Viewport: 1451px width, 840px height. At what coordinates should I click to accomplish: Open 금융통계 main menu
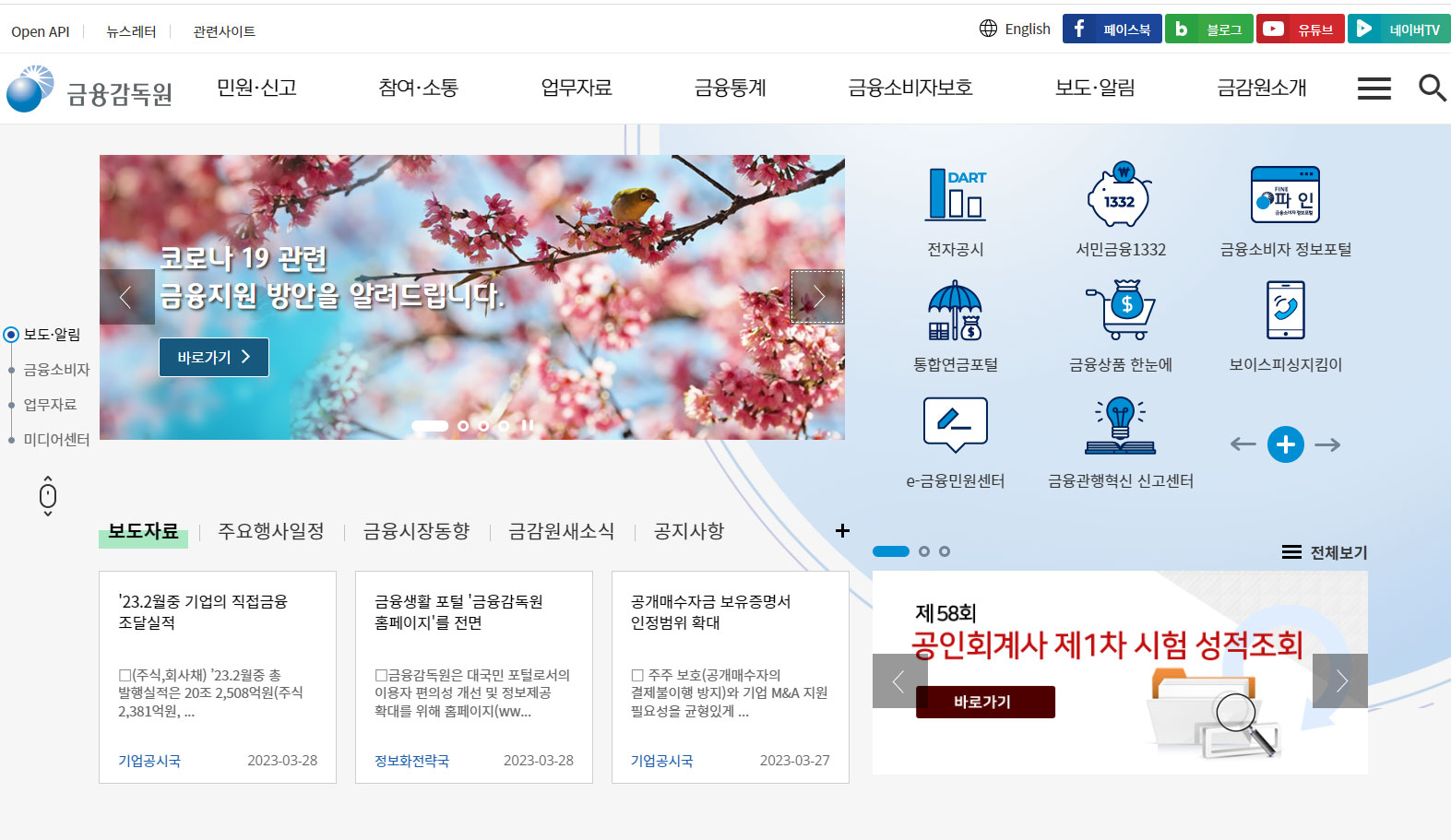coord(731,88)
